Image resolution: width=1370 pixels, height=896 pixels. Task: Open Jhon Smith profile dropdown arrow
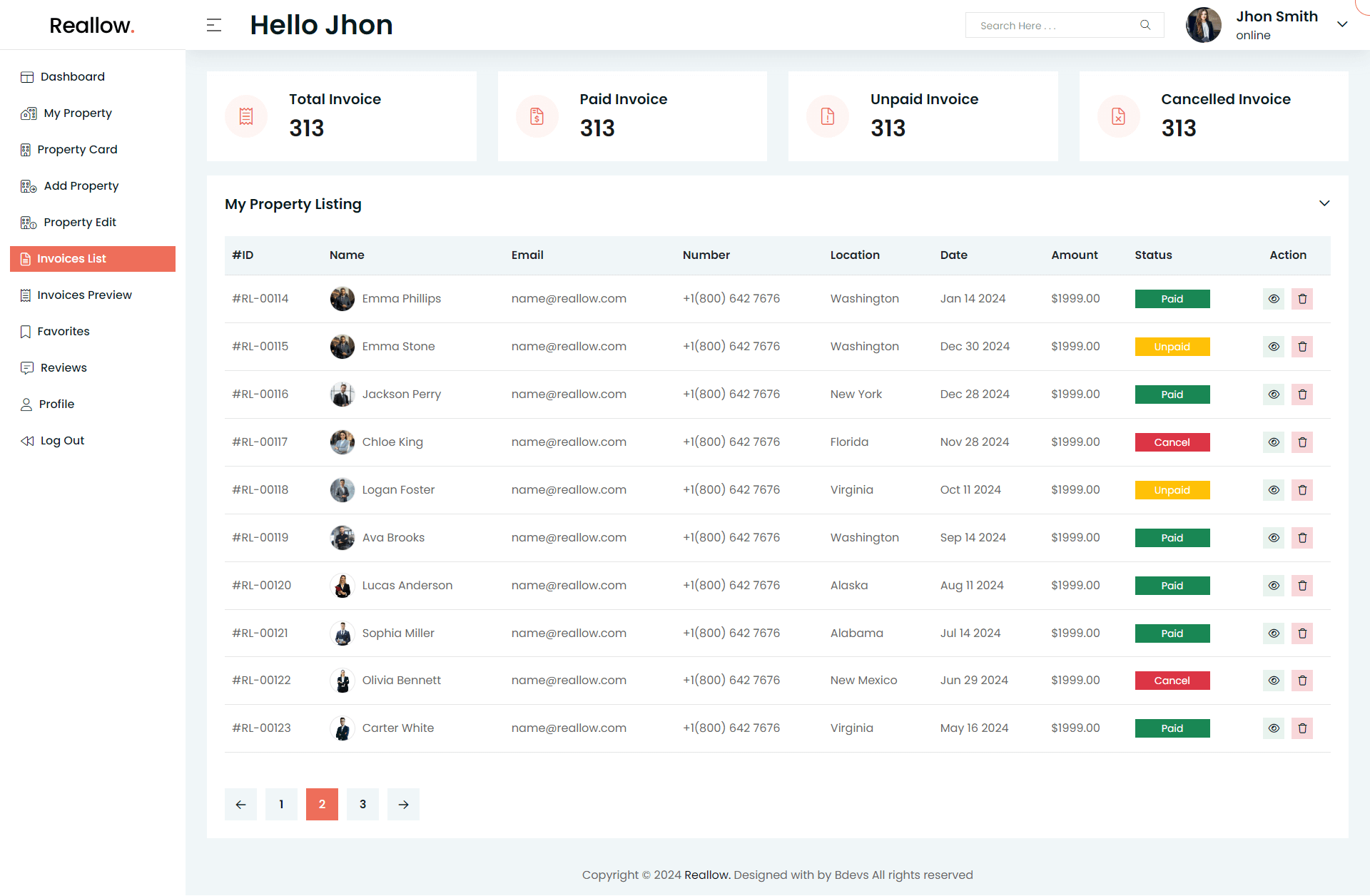1342,24
